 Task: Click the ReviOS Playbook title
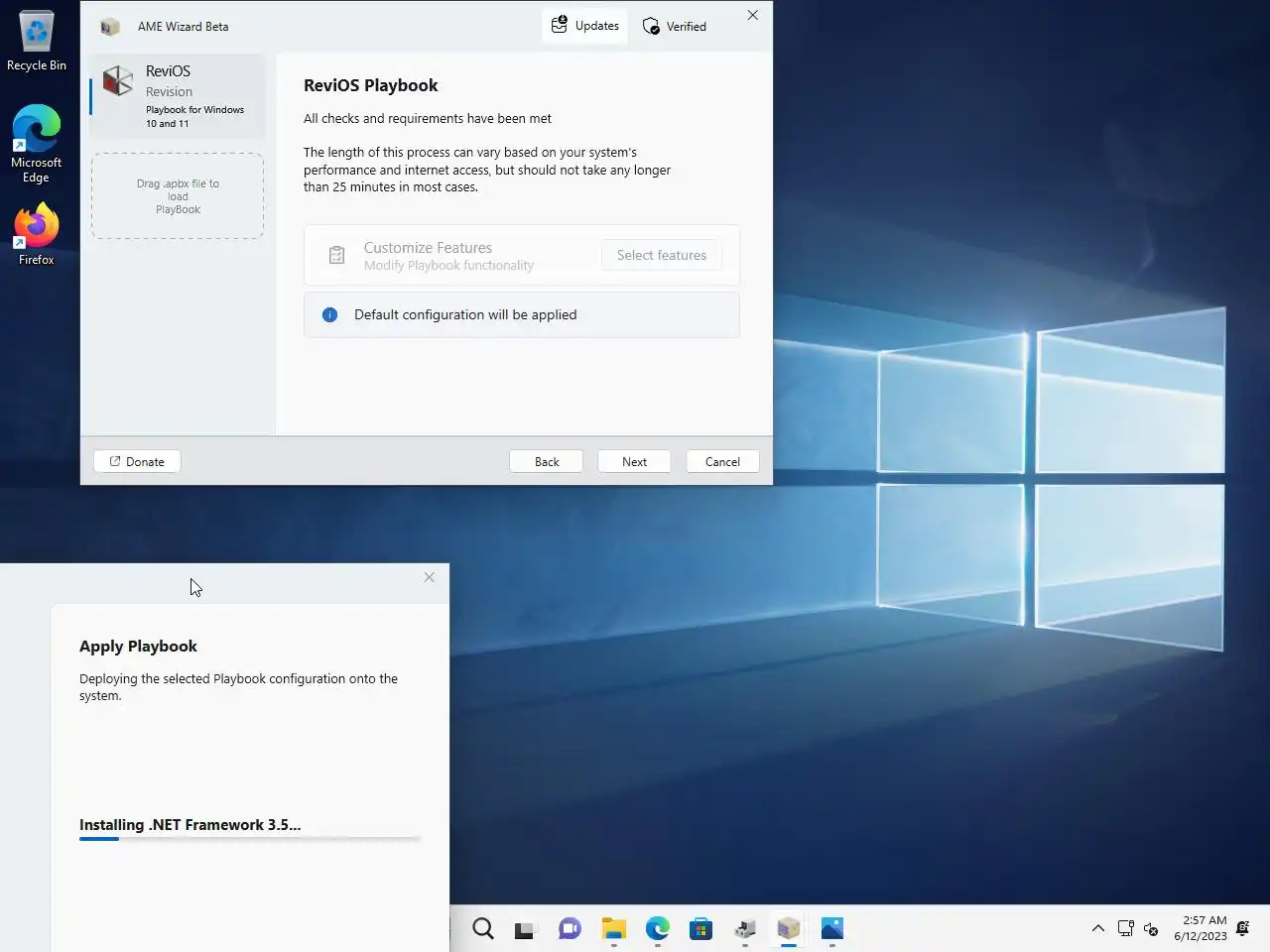[x=370, y=85]
